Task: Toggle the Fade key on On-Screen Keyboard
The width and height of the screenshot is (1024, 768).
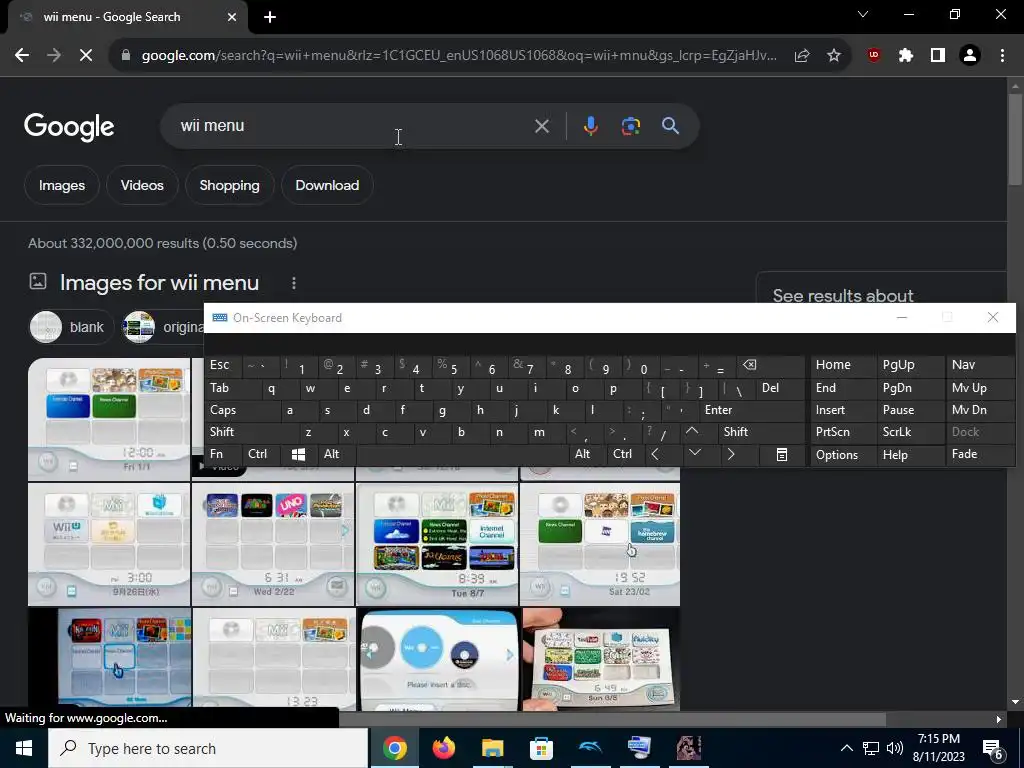Action: pos(980,454)
